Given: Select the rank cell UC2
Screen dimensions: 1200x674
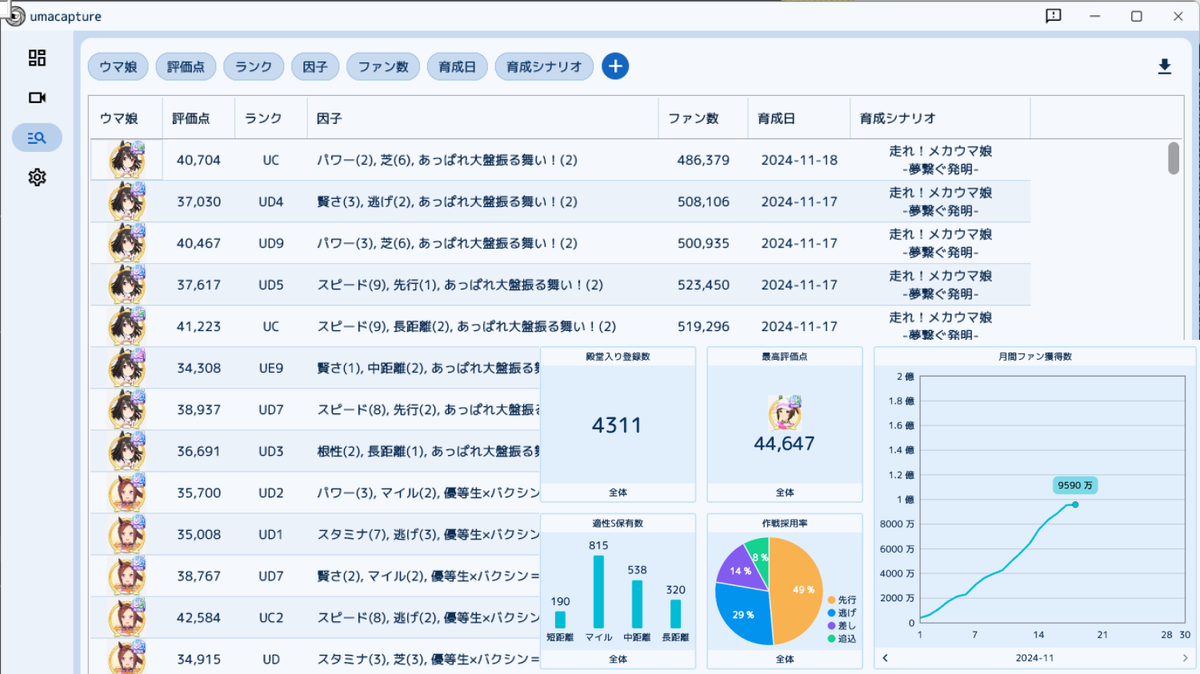Looking at the screenshot, I should tap(271, 618).
